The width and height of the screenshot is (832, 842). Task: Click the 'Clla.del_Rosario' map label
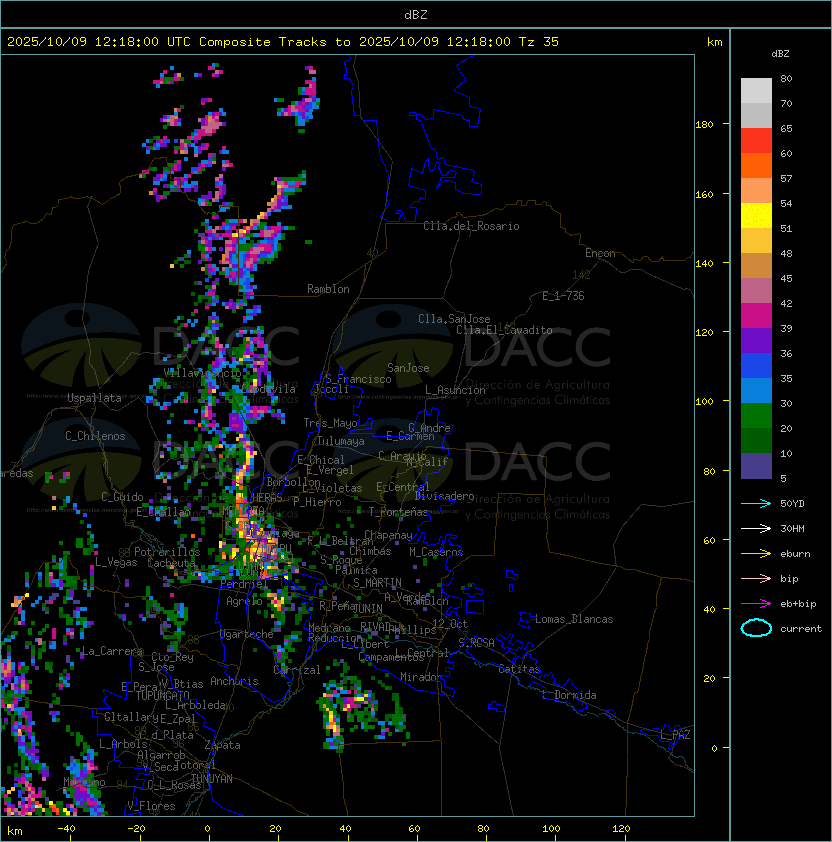point(471,226)
